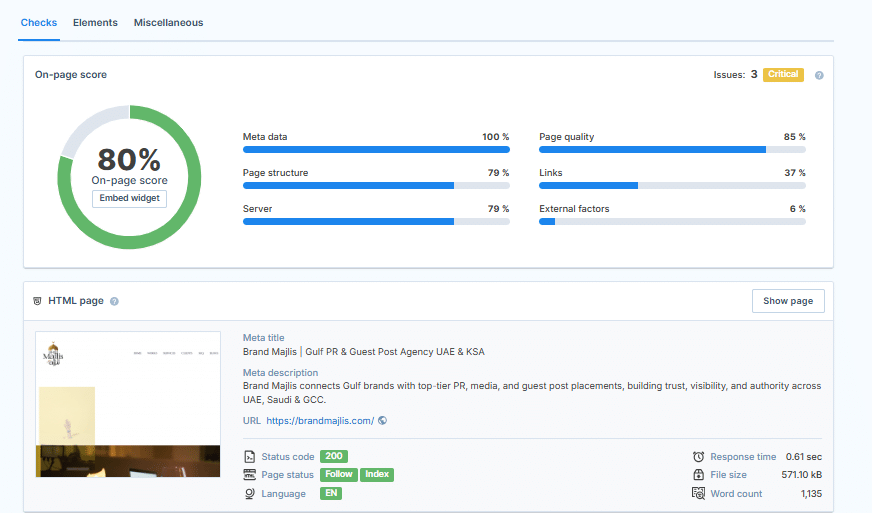This screenshot has height=513, width=872.
Task: Click the 200 status code badge
Action: [x=334, y=456]
